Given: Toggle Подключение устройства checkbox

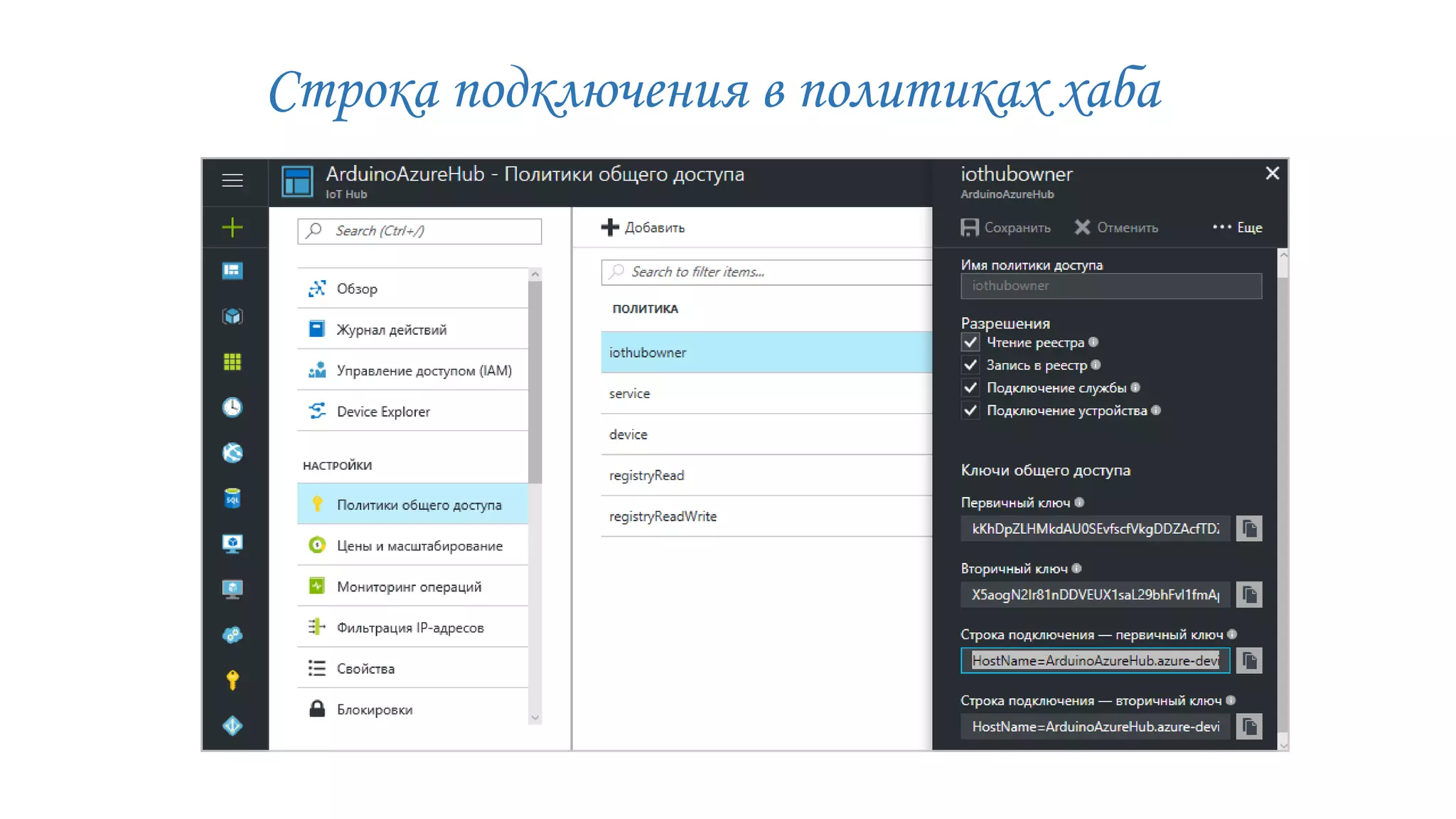Looking at the screenshot, I should [970, 411].
